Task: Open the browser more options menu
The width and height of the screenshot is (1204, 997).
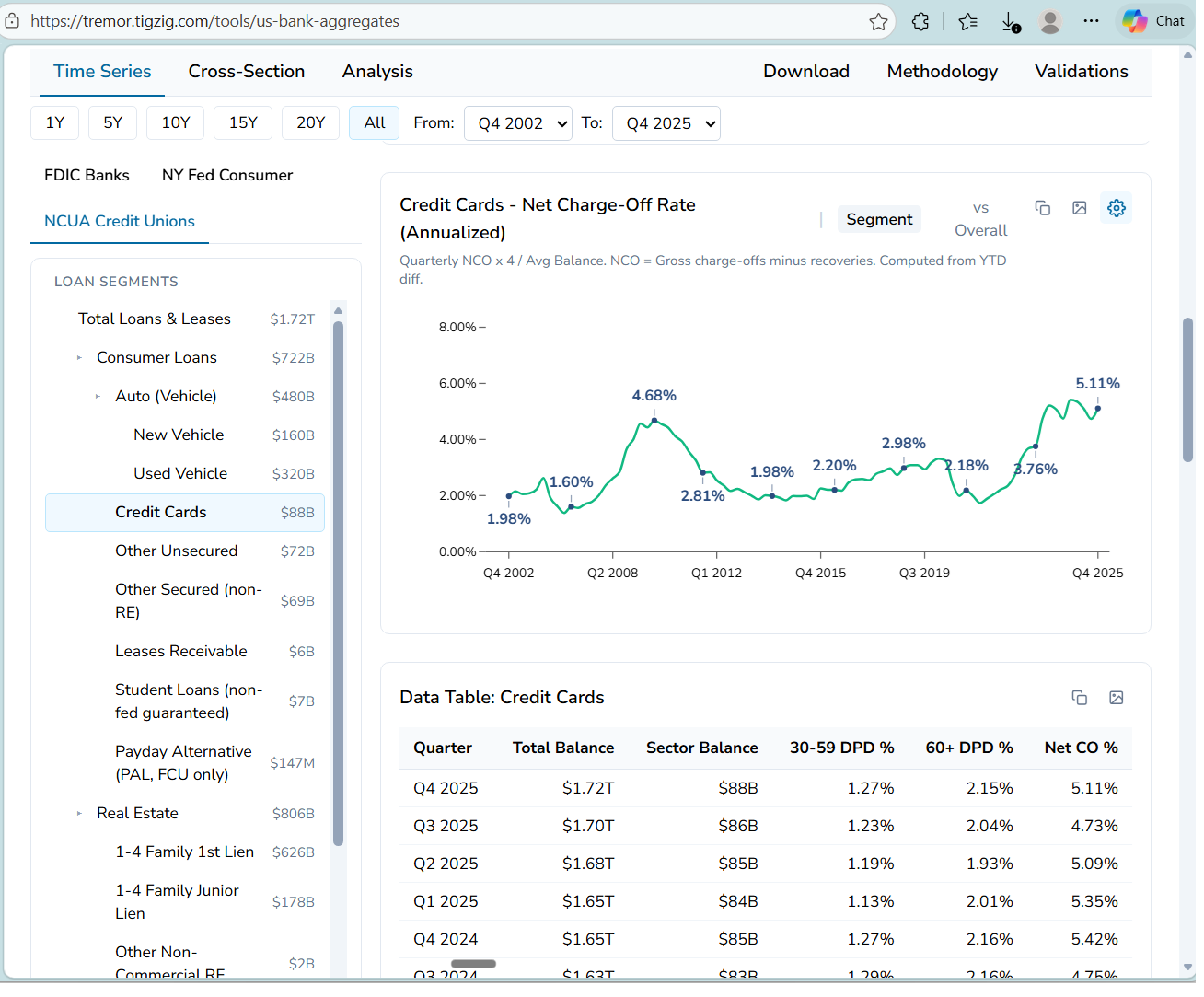Action: tap(1091, 21)
